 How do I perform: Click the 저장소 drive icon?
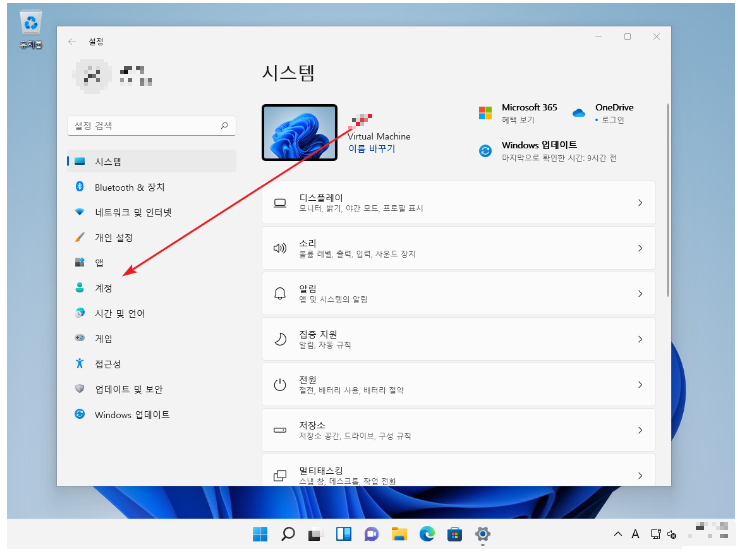click(280, 430)
